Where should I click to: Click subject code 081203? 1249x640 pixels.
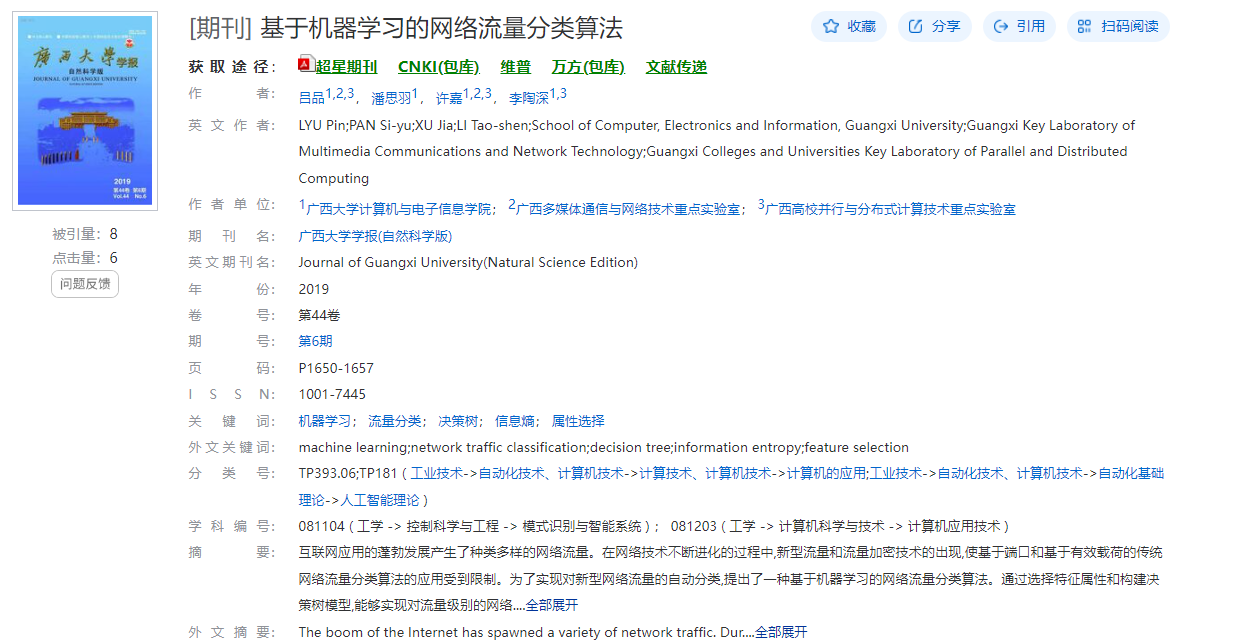(x=693, y=526)
